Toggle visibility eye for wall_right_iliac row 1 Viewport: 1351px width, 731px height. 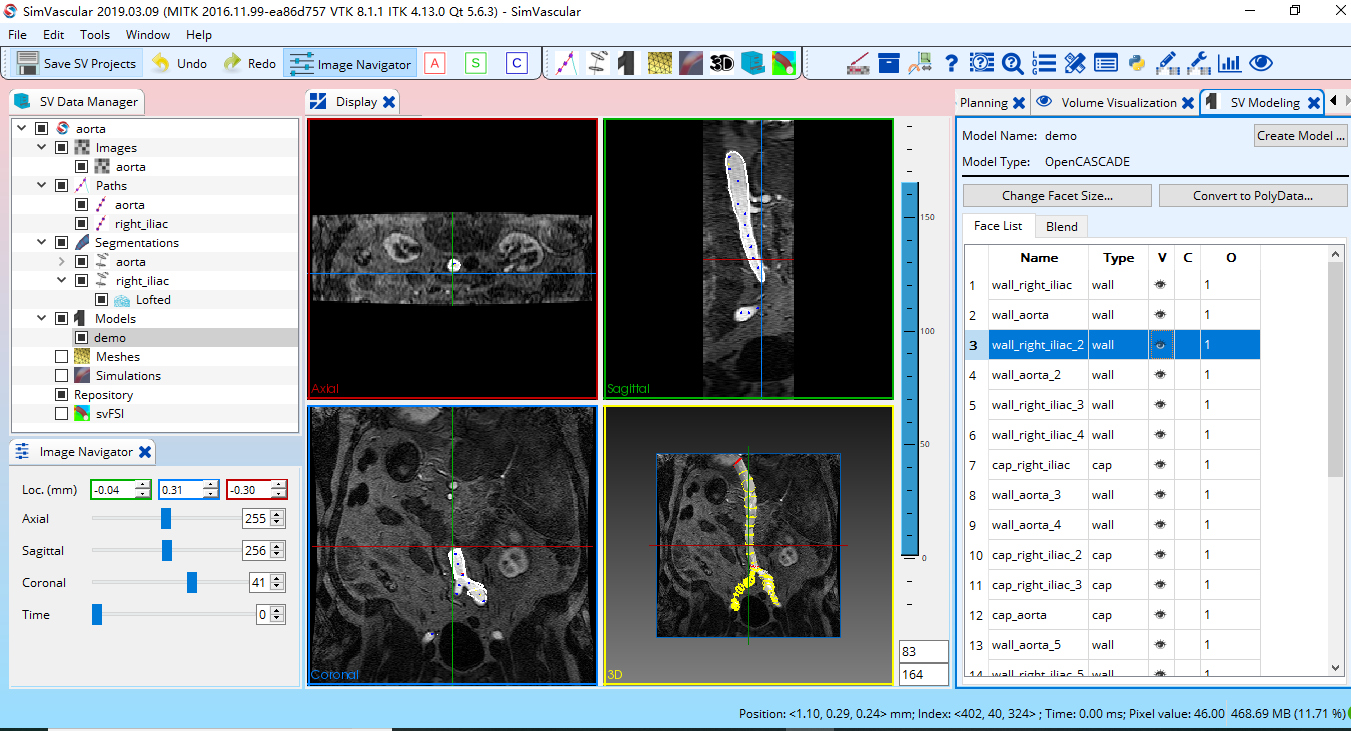[x=1160, y=285]
